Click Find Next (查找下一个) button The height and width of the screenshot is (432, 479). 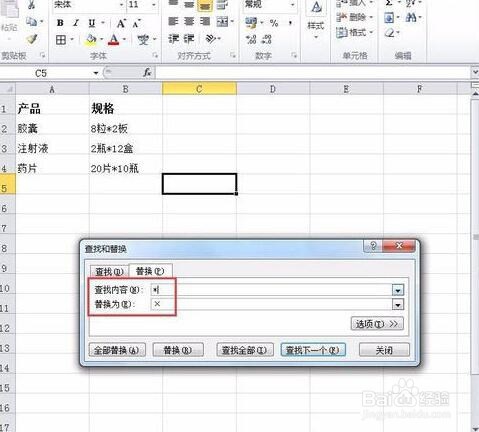click(313, 350)
